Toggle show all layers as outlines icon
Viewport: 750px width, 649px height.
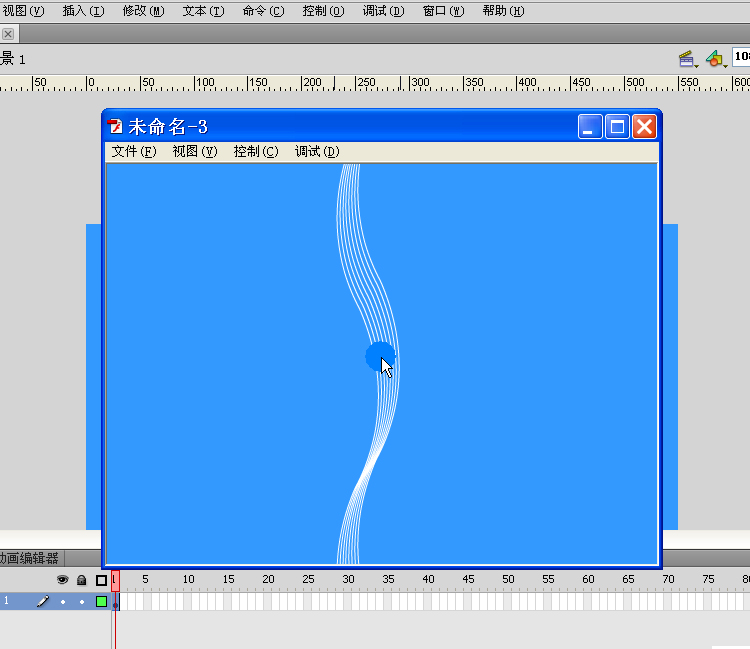[101, 580]
